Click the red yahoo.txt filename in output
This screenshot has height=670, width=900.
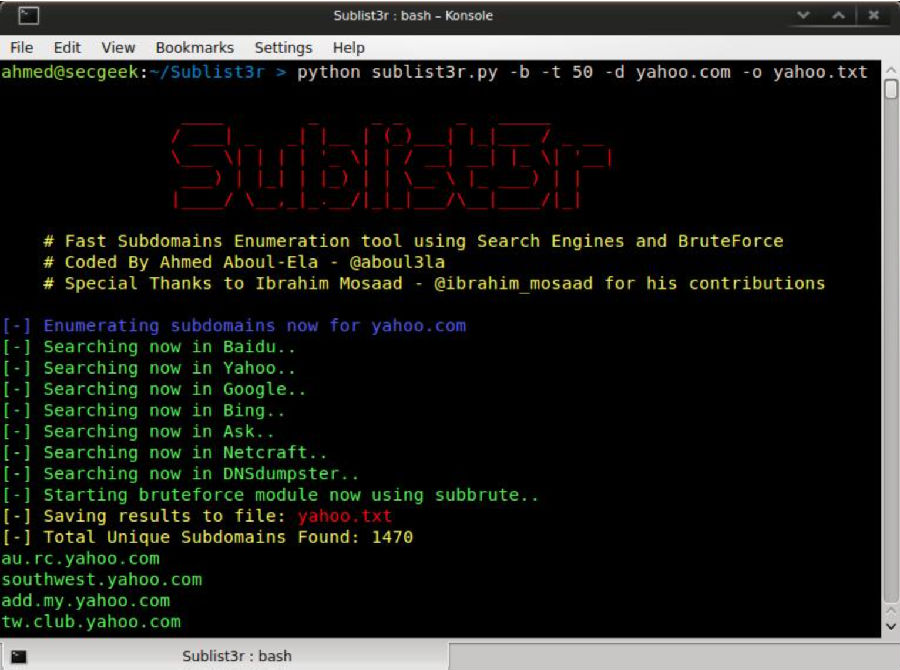pyautogui.click(x=344, y=516)
